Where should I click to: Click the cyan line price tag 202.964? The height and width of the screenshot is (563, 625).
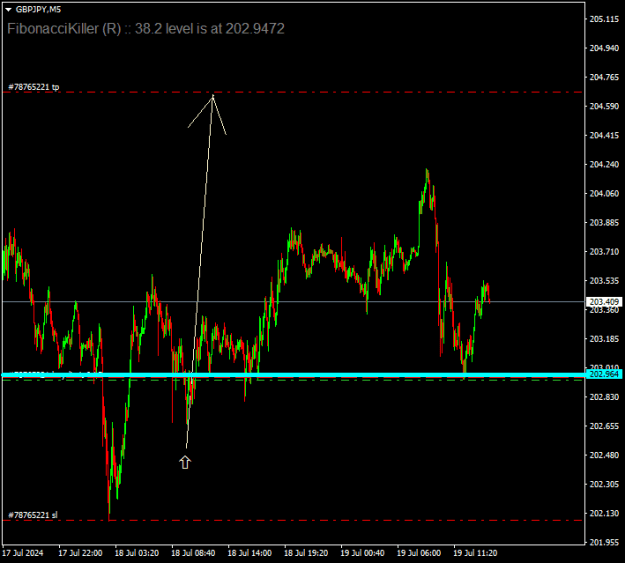click(604, 374)
